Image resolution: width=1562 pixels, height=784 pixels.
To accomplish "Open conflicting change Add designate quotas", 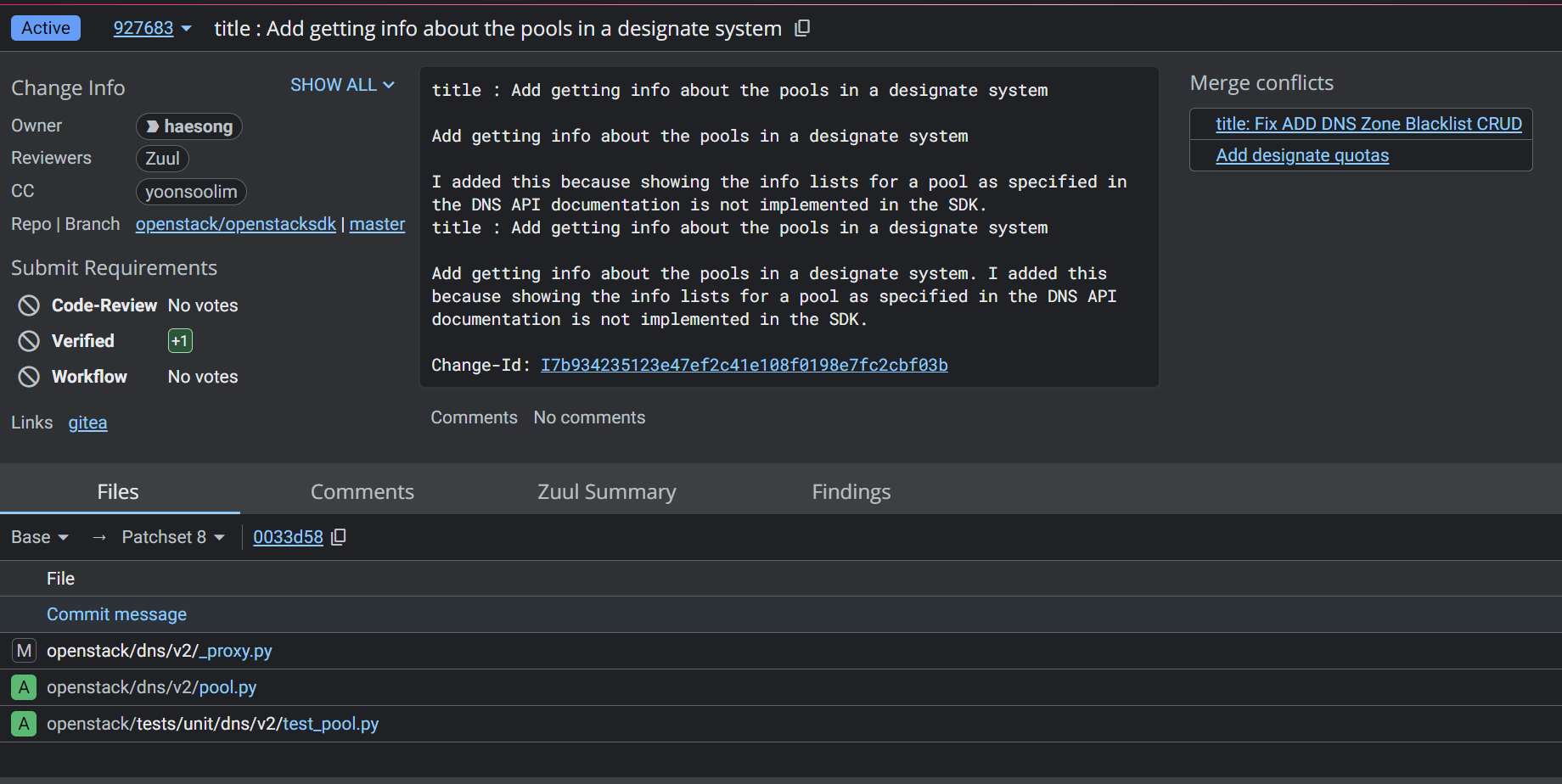I will click(1302, 155).
